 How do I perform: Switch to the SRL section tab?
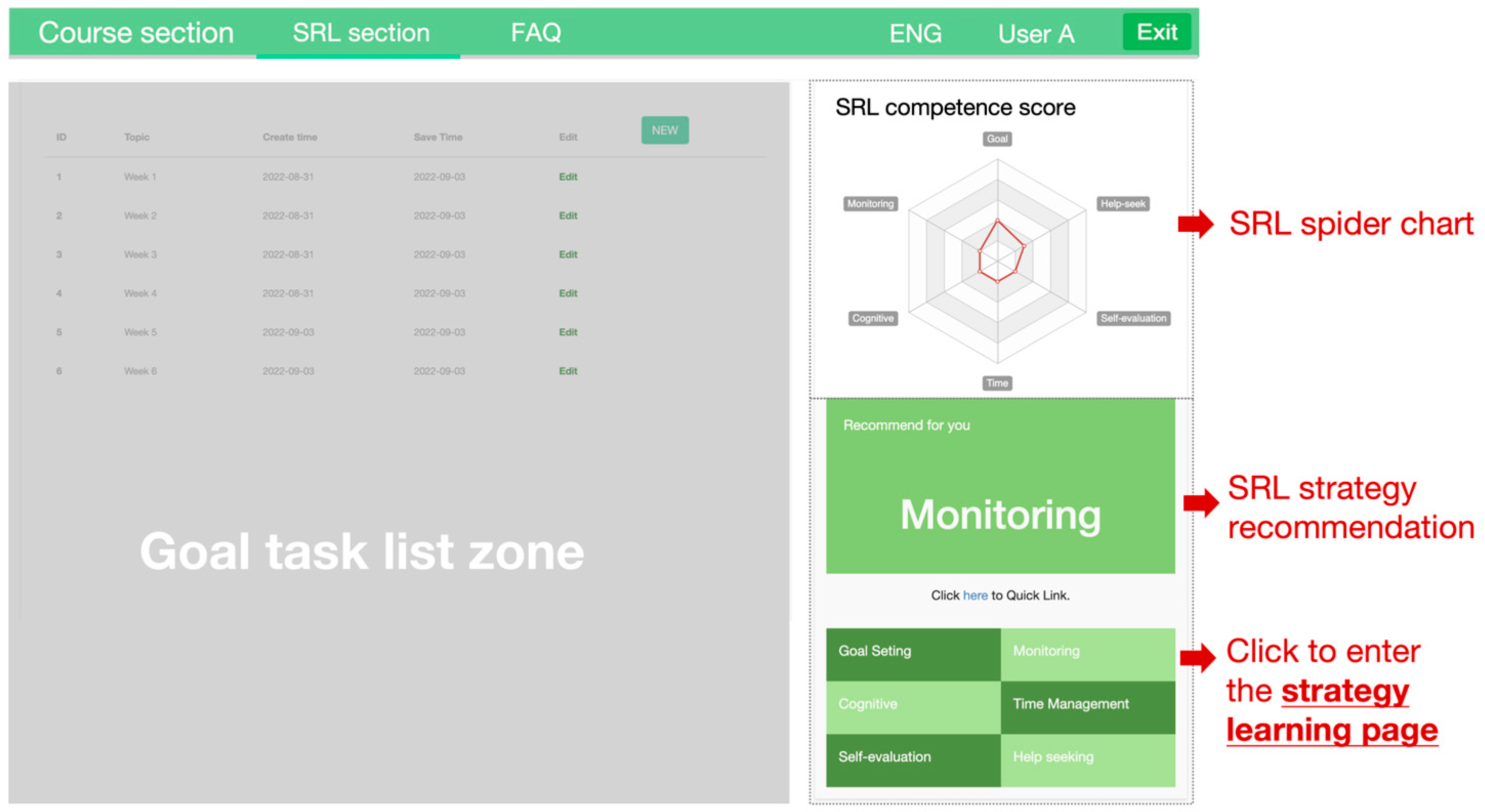point(361,33)
